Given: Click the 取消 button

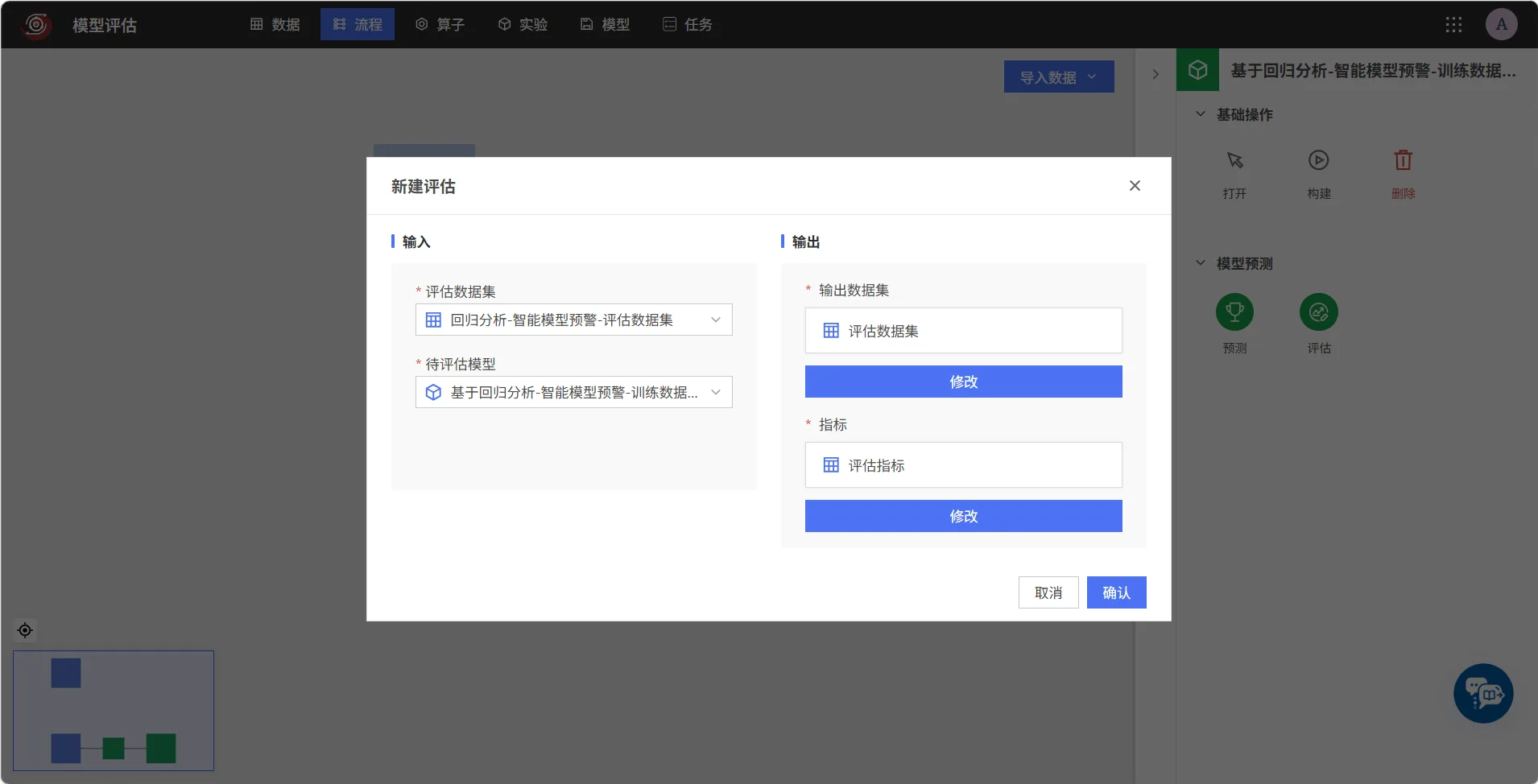Looking at the screenshot, I should click(x=1048, y=592).
